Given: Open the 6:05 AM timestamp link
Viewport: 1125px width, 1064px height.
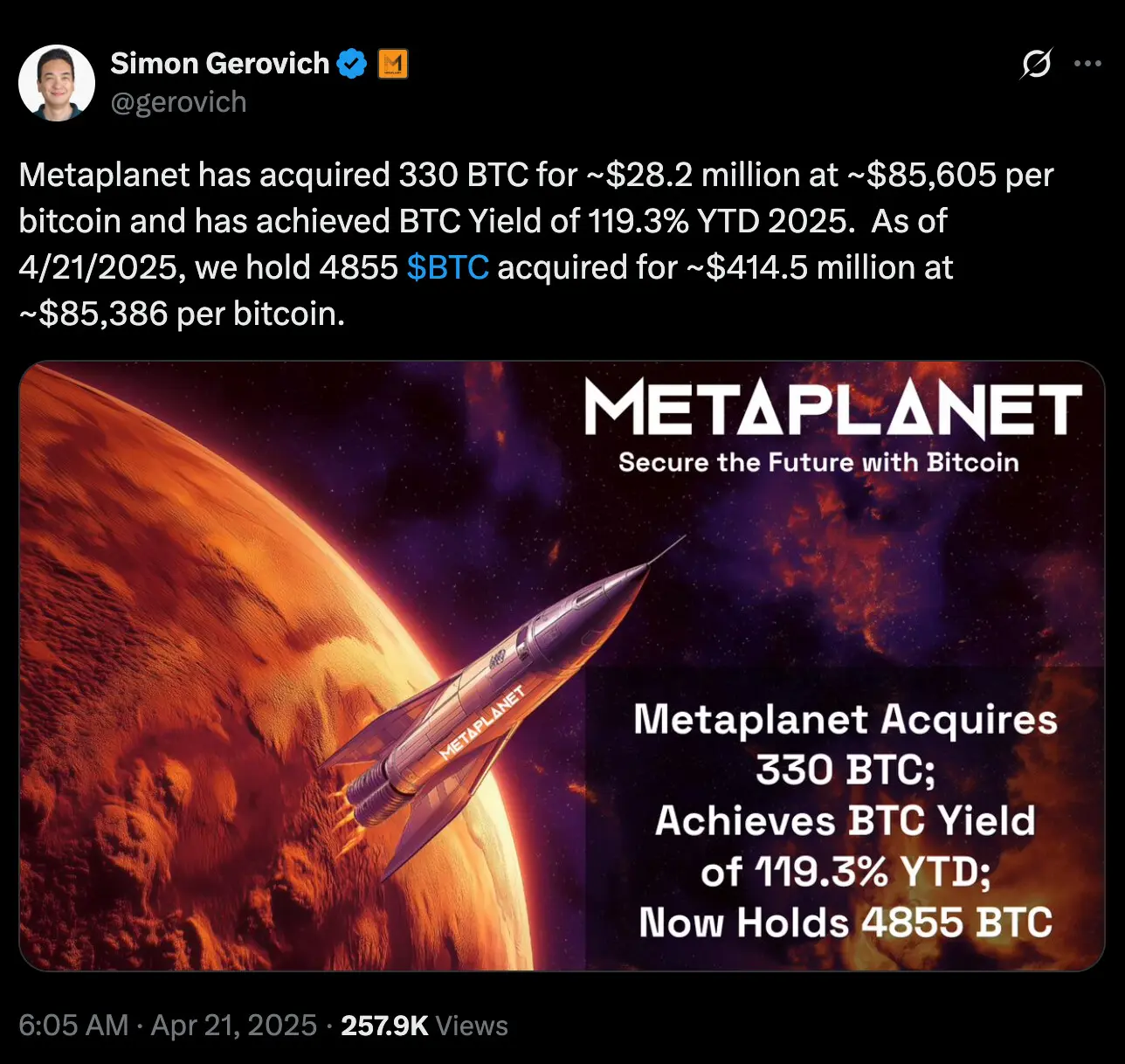Looking at the screenshot, I should (73, 1025).
